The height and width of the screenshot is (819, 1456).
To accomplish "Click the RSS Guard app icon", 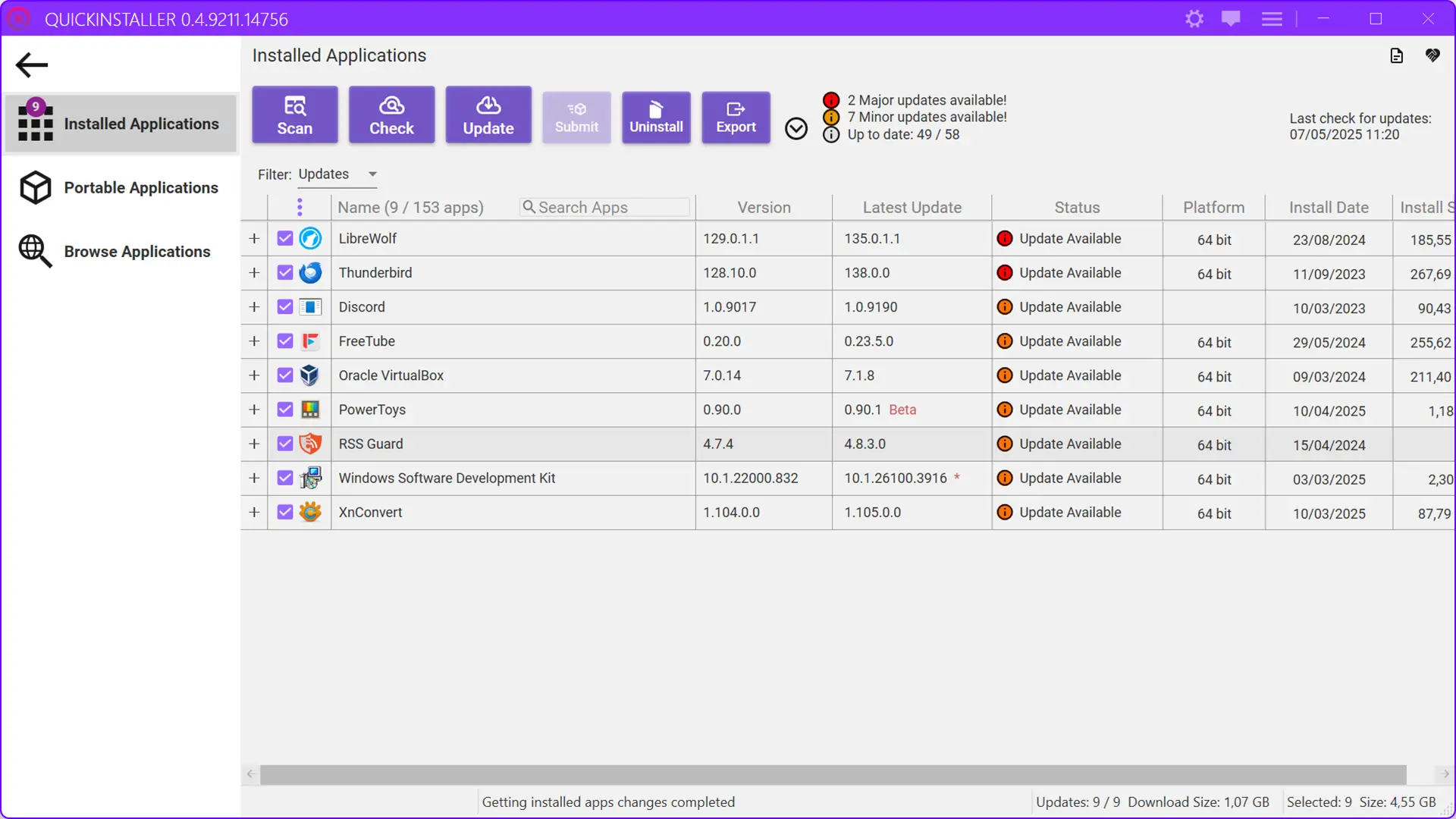I will (310, 444).
